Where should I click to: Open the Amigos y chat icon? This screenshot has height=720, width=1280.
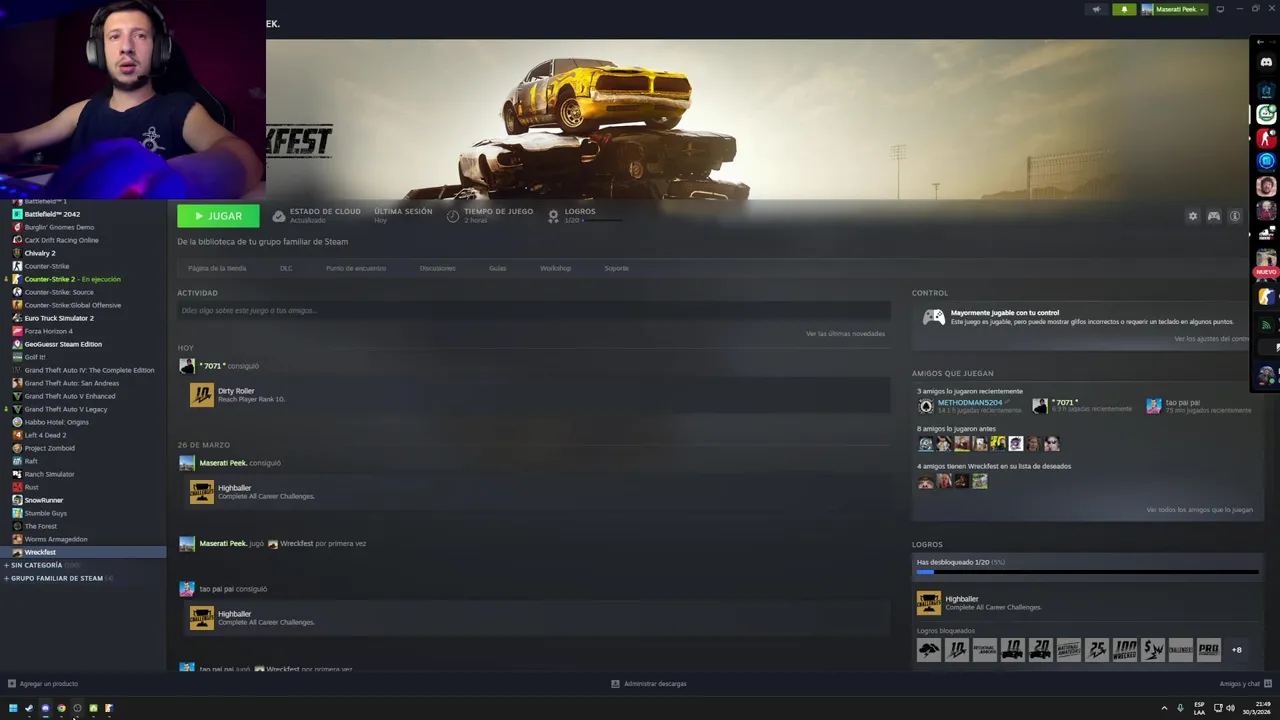pyautogui.click(x=1268, y=684)
